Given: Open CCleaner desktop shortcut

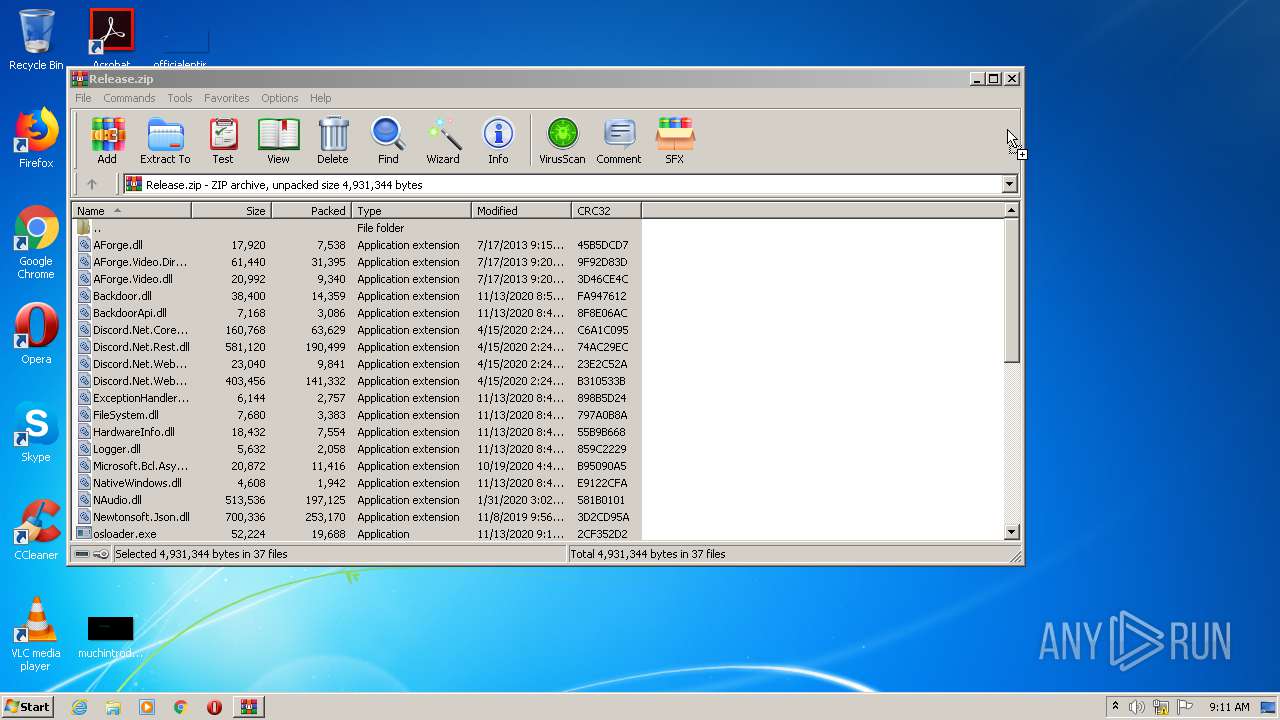Looking at the screenshot, I should coord(36,530).
